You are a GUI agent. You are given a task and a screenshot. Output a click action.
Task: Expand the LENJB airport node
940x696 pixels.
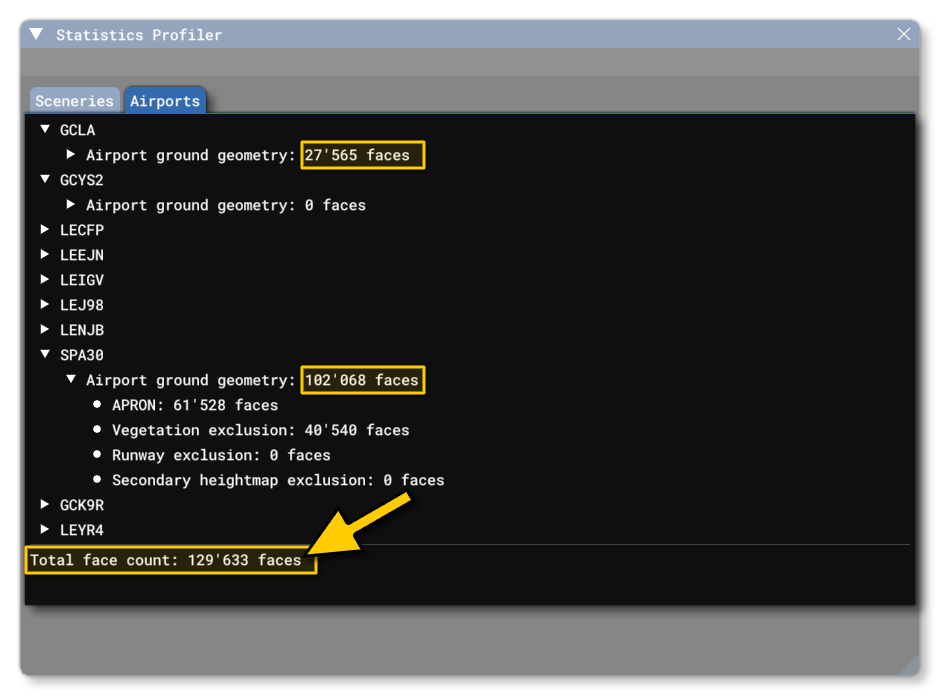pyautogui.click(x=45, y=330)
